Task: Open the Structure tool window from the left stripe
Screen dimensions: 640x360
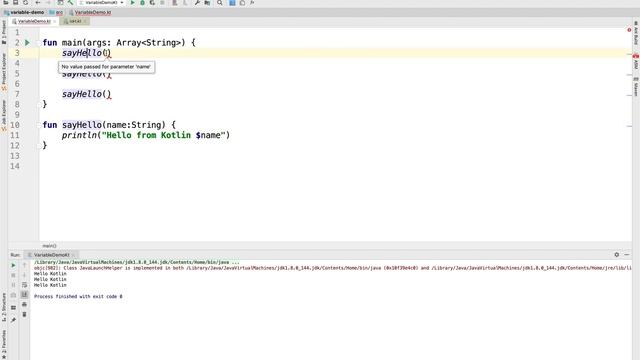Action: tap(4, 307)
